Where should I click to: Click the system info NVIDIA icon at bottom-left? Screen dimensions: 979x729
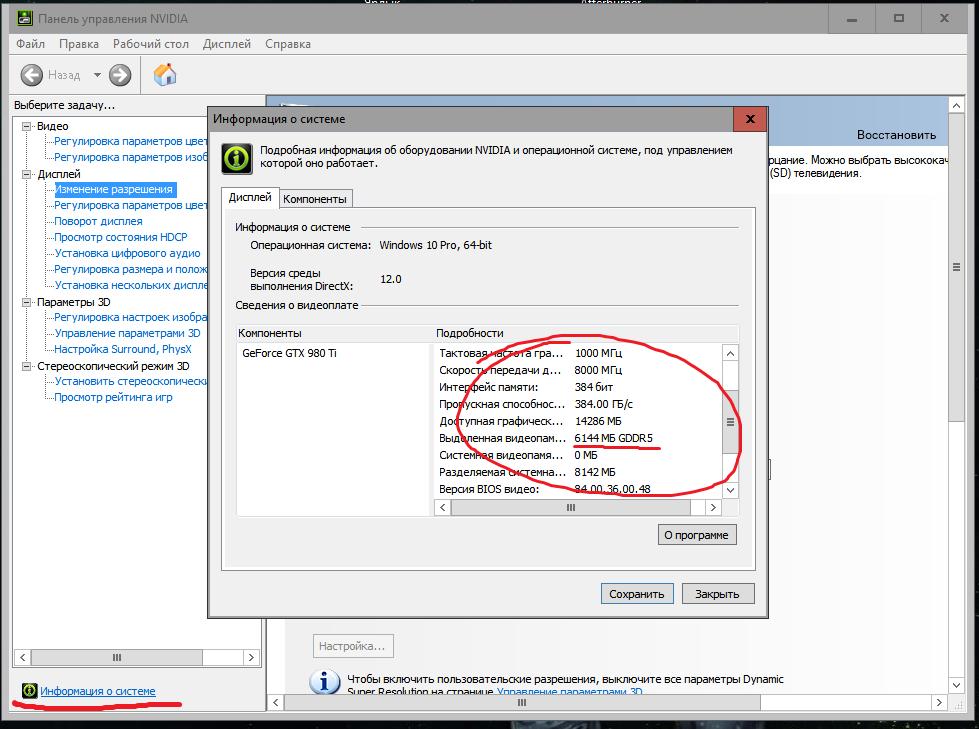coord(29,690)
